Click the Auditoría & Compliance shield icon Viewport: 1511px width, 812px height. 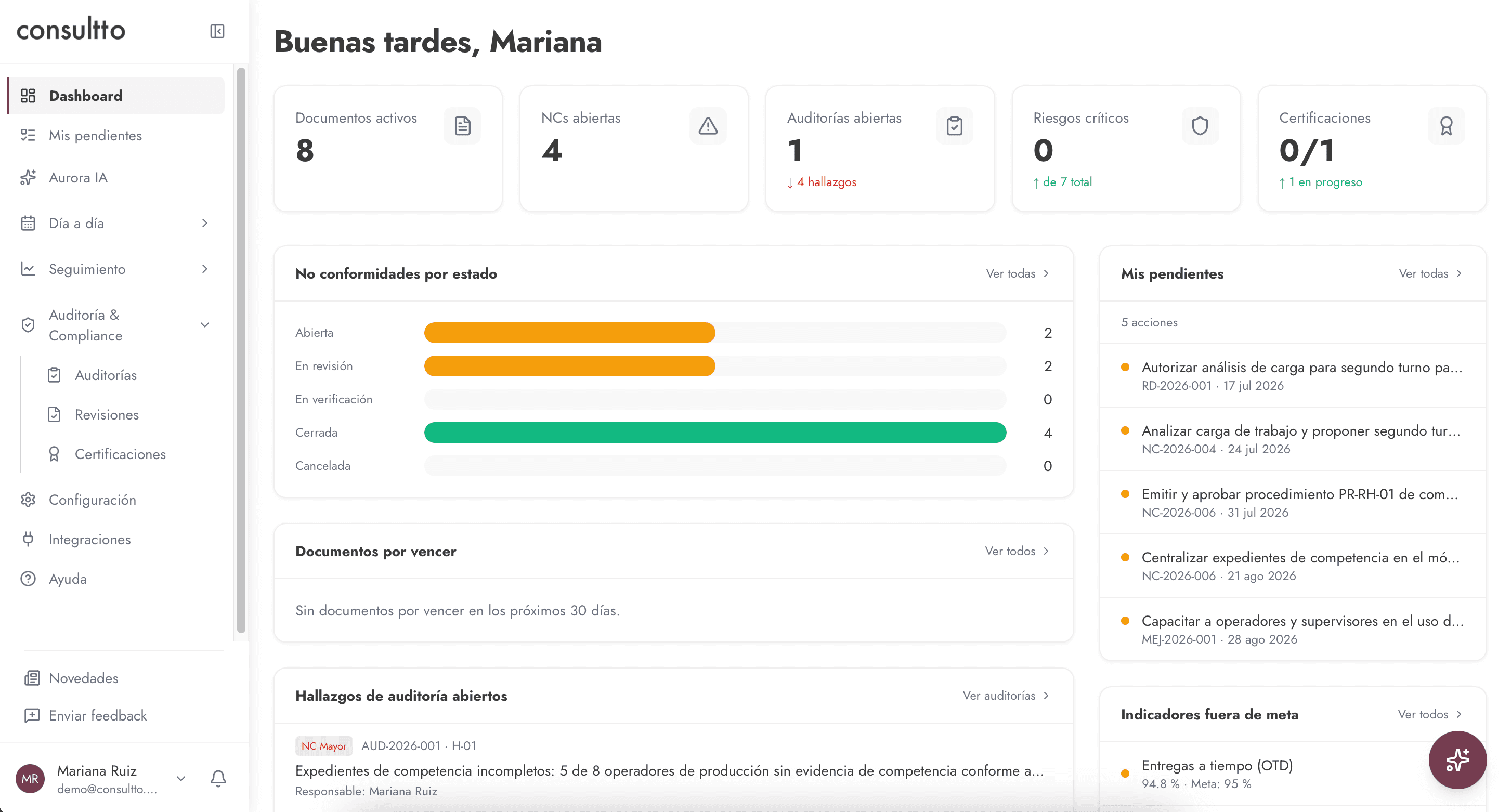point(28,325)
